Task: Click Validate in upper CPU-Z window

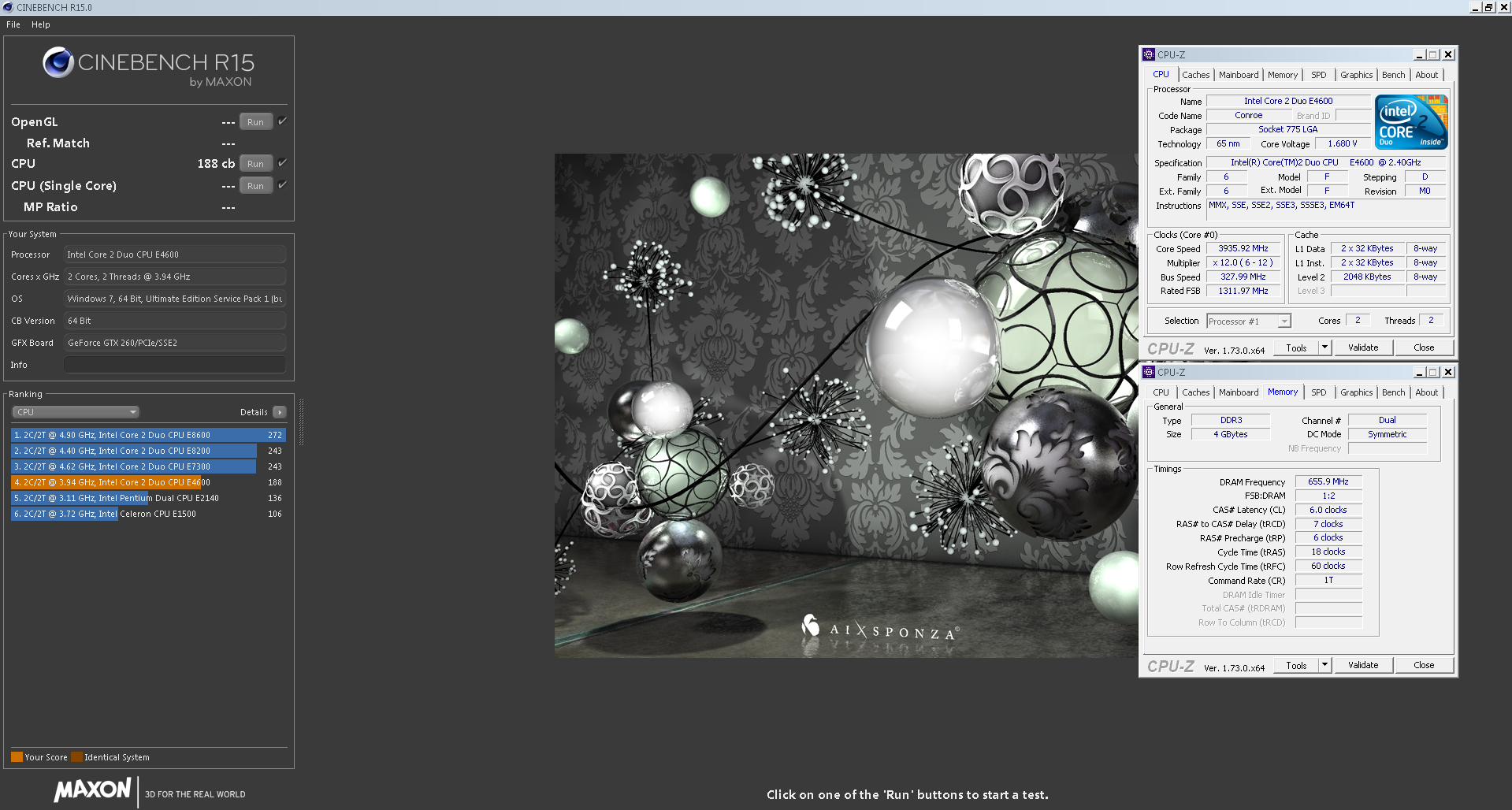Action: click(x=1363, y=347)
